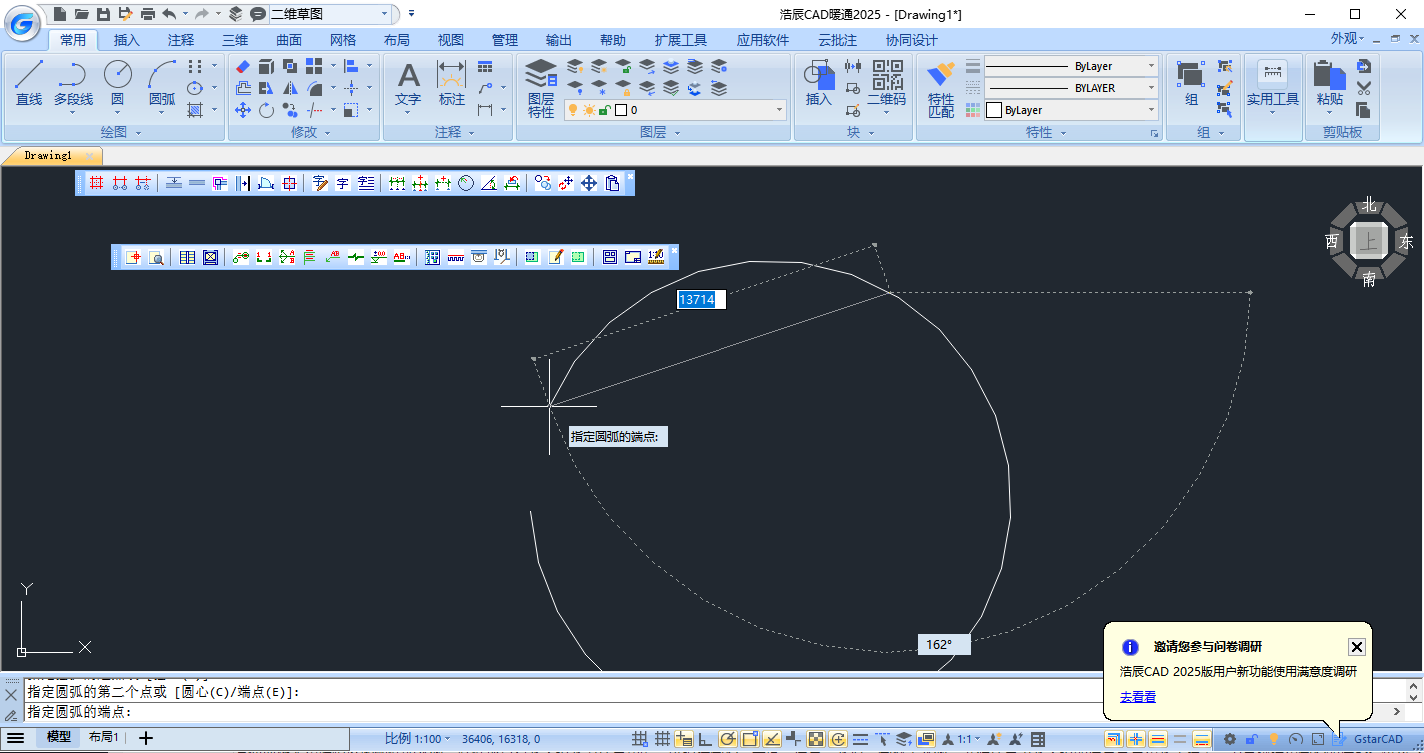Add a new layout with the plus button
This screenshot has height=753, width=1424.
[x=146, y=738]
